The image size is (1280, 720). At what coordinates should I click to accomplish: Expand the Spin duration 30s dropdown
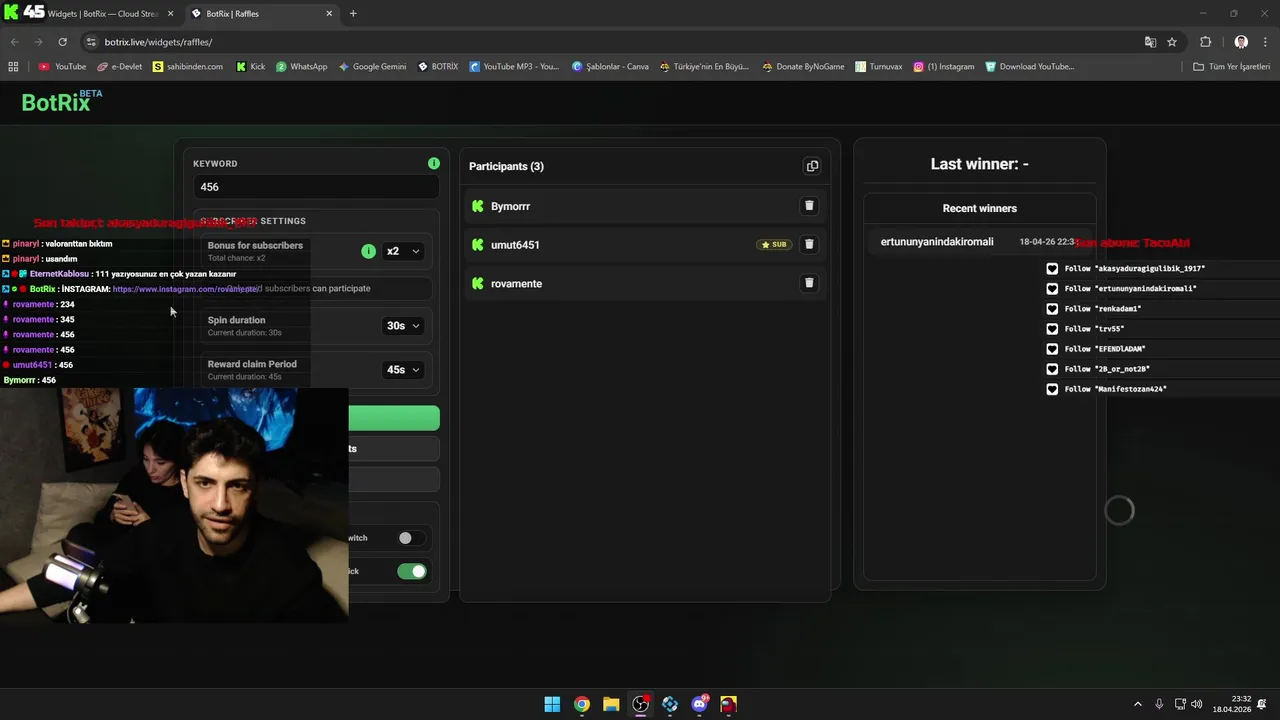(404, 326)
